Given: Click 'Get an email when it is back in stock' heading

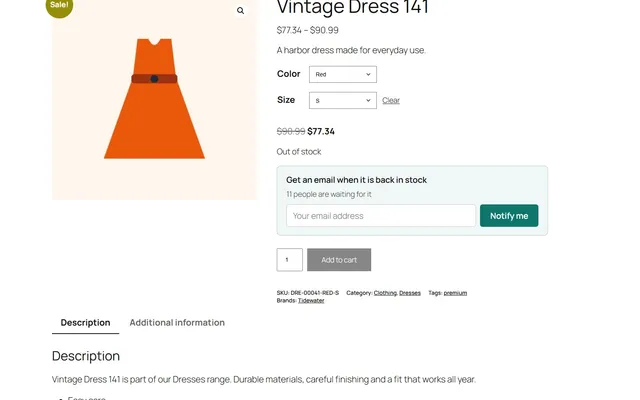Looking at the screenshot, I should 356,180.
